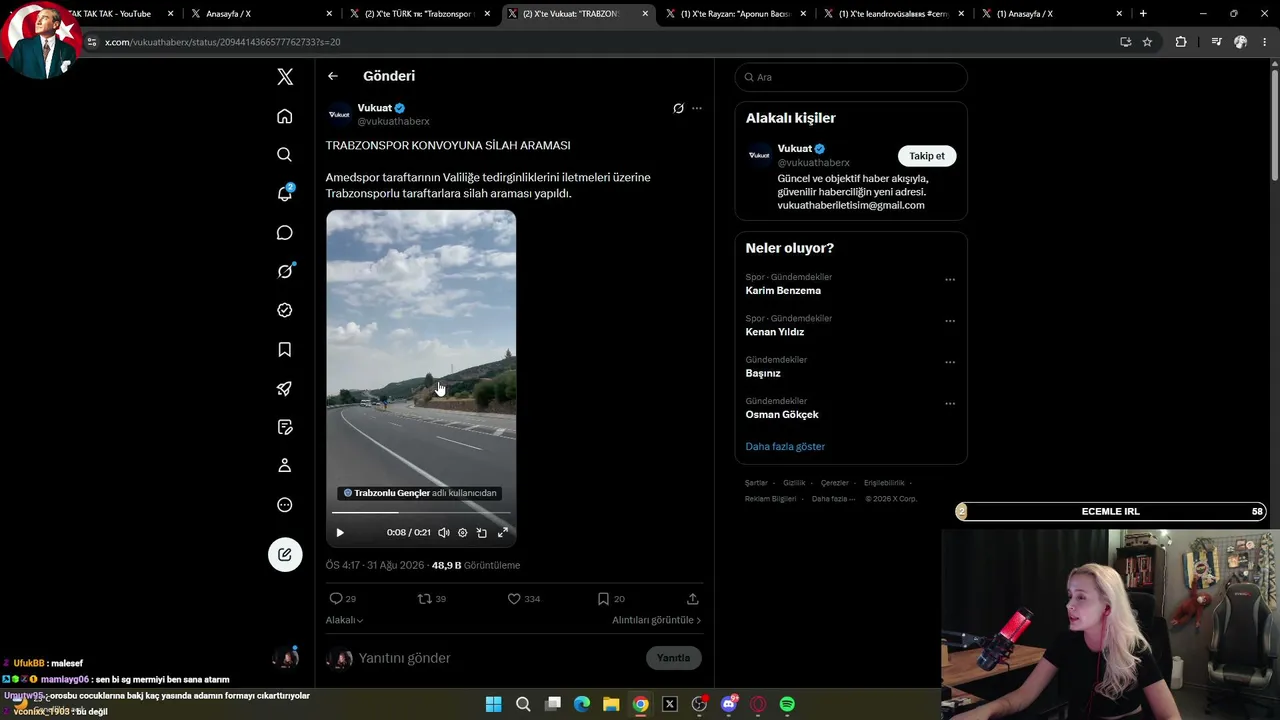This screenshot has height=720, width=1280.
Task: Bookmark this page with the star icon
Action: coord(1147,42)
